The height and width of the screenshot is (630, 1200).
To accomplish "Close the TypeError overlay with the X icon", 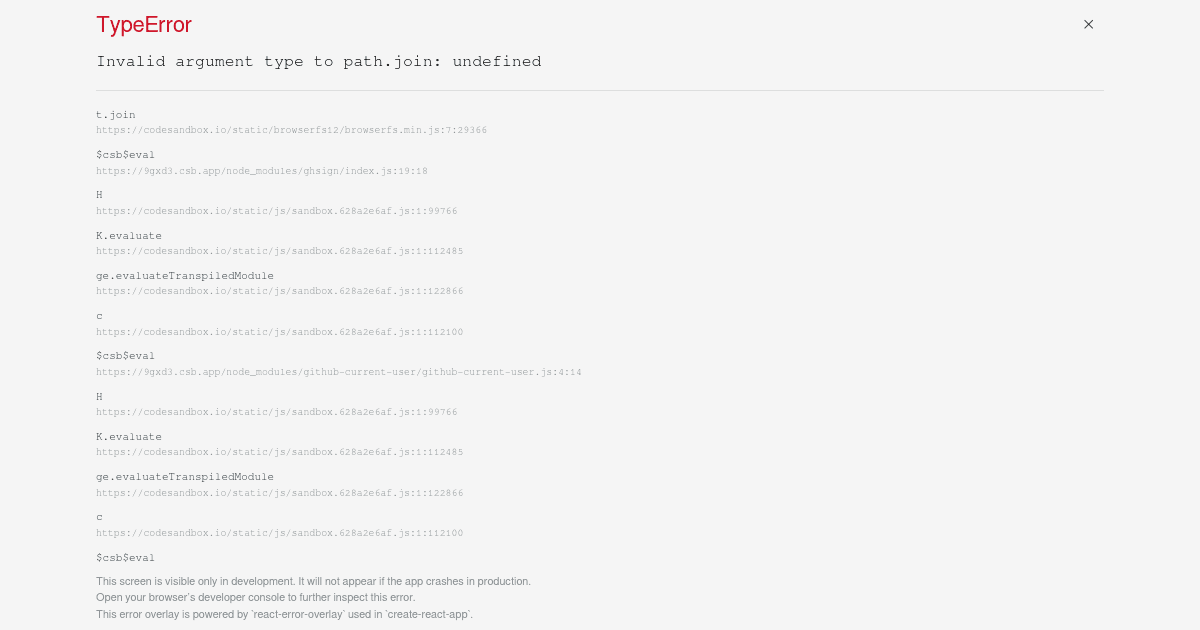I will click(1088, 24).
